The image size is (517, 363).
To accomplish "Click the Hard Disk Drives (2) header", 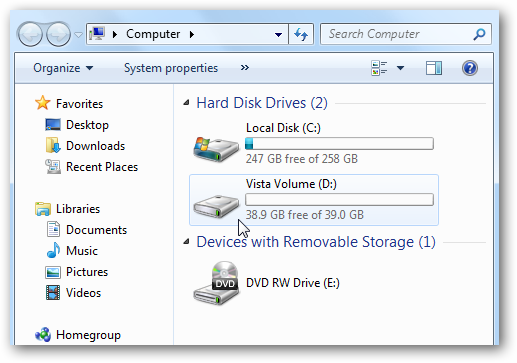I will click(262, 103).
